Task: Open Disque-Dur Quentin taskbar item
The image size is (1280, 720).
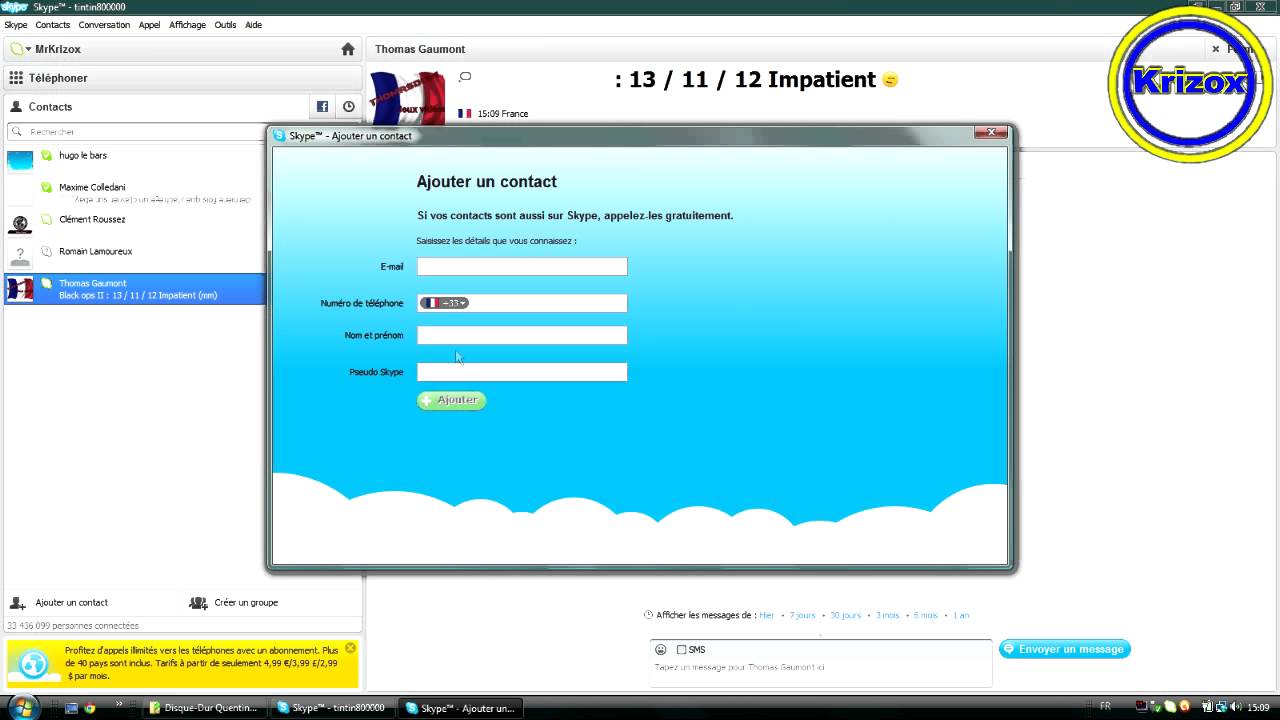Action: tap(204, 708)
